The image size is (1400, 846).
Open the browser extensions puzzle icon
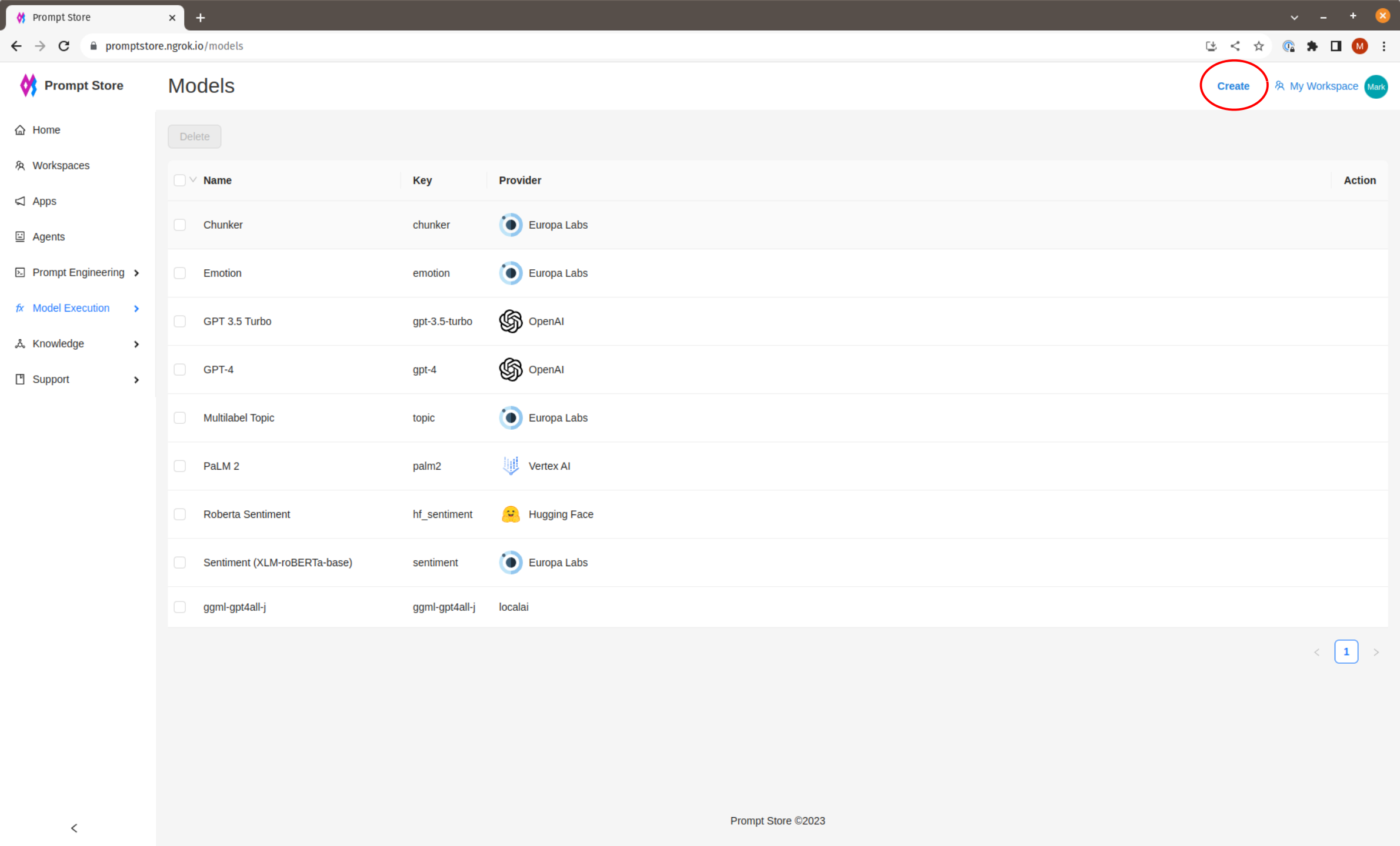click(1312, 46)
